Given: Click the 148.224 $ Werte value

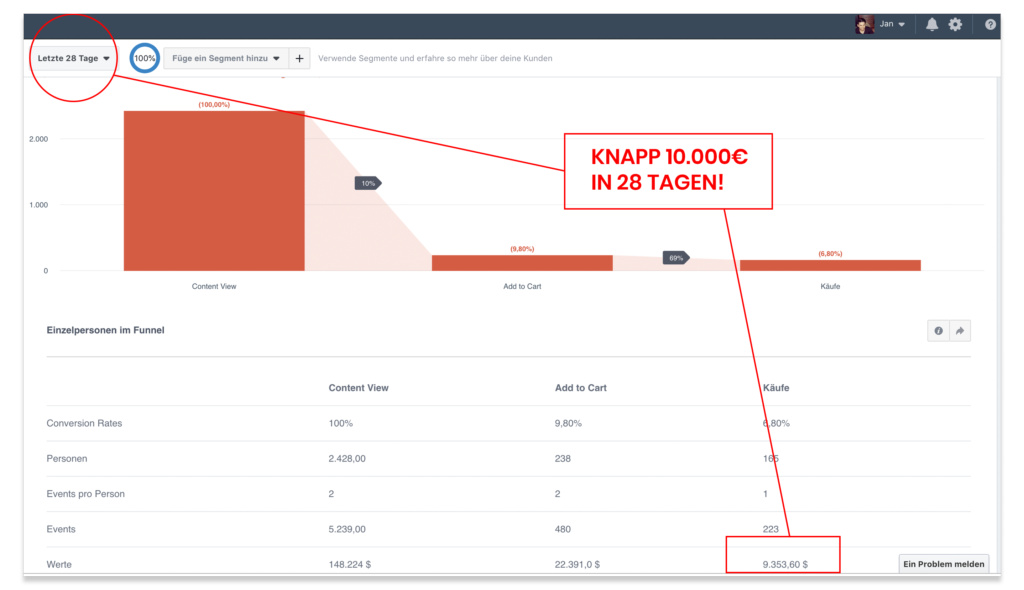Looking at the screenshot, I should (349, 565).
